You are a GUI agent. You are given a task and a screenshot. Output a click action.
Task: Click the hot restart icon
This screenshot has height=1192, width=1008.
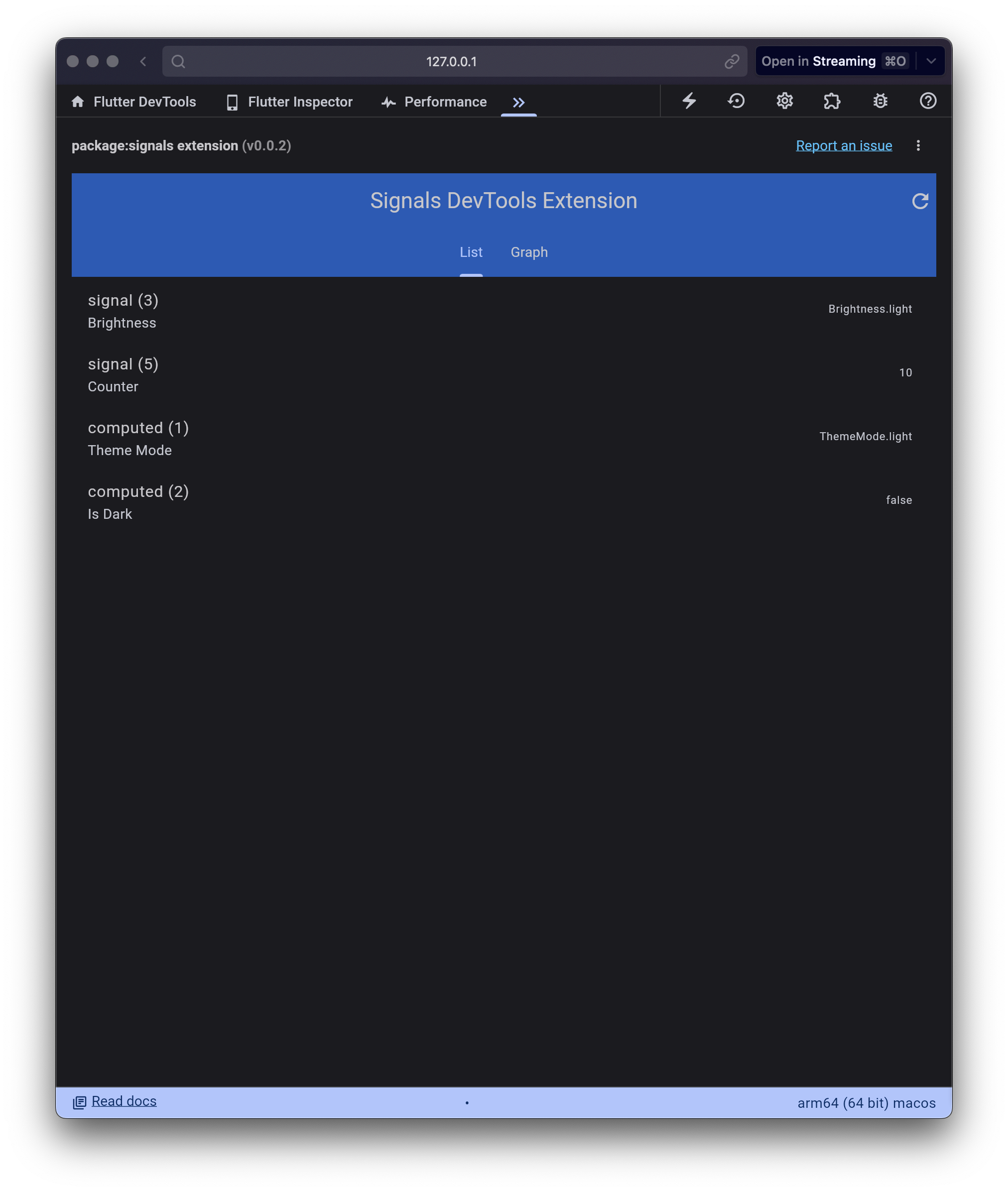tap(736, 101)
